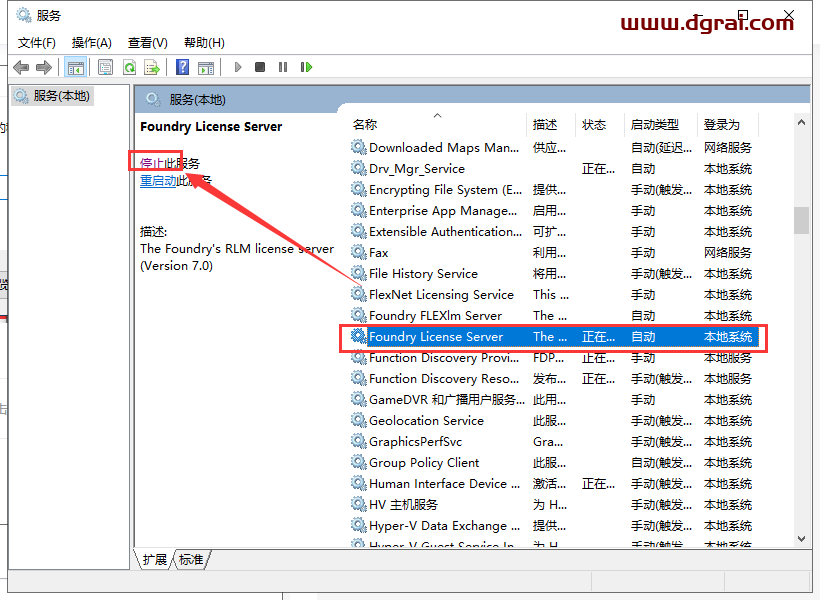The width and height of the screenshot is (820, 600).
Task: Click the Refresh toolbar icon
Action: [x=129, y=67]
